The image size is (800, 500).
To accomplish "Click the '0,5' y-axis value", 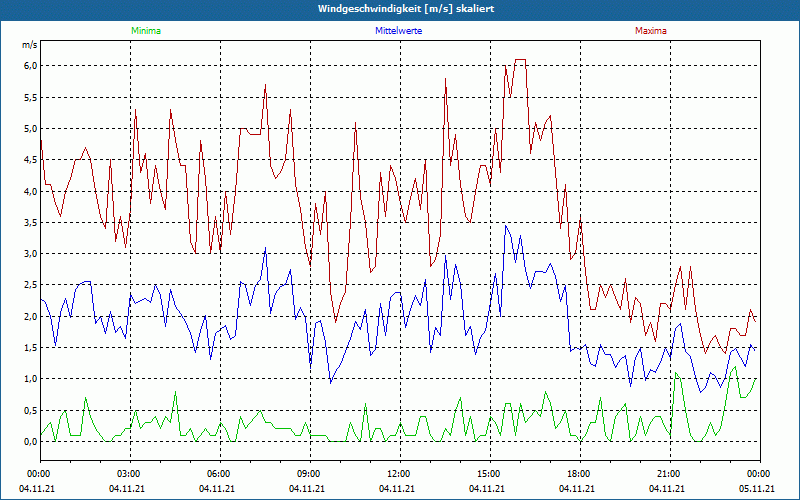I will pos(31,410).
